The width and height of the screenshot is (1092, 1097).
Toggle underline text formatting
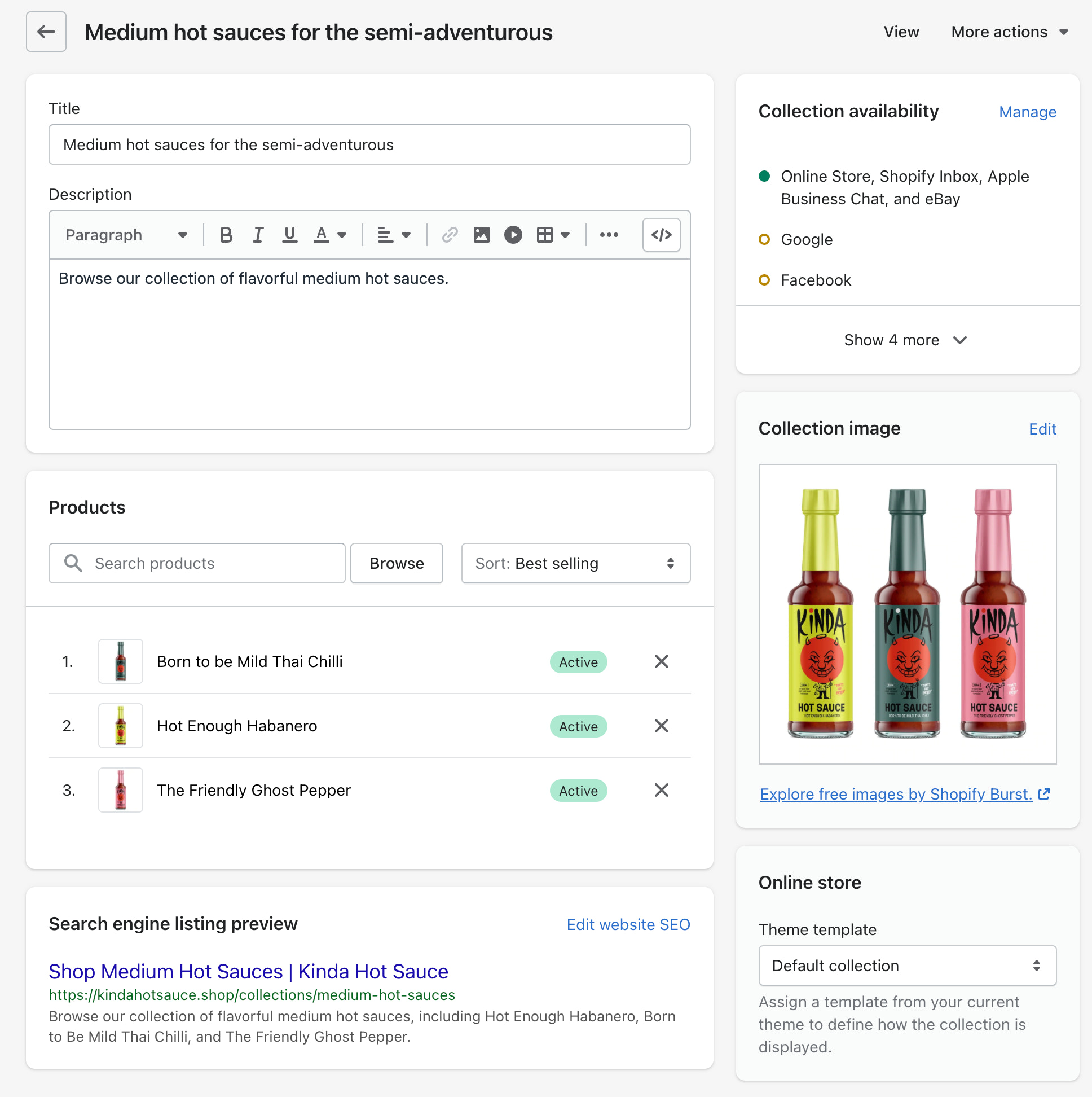pyautogui.click(x=289, y=235)
